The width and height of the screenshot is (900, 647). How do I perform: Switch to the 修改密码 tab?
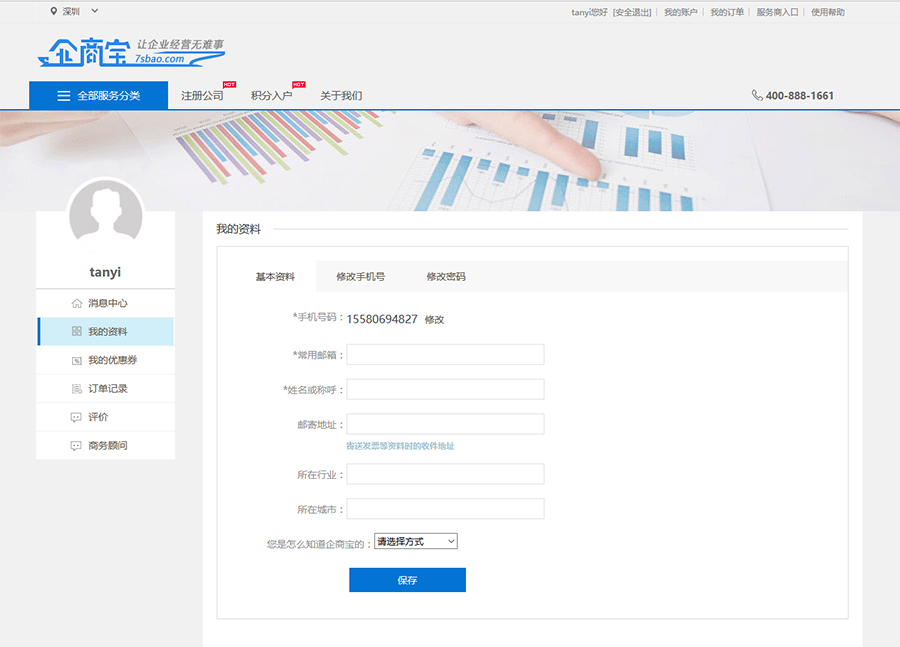coord(446,276)
